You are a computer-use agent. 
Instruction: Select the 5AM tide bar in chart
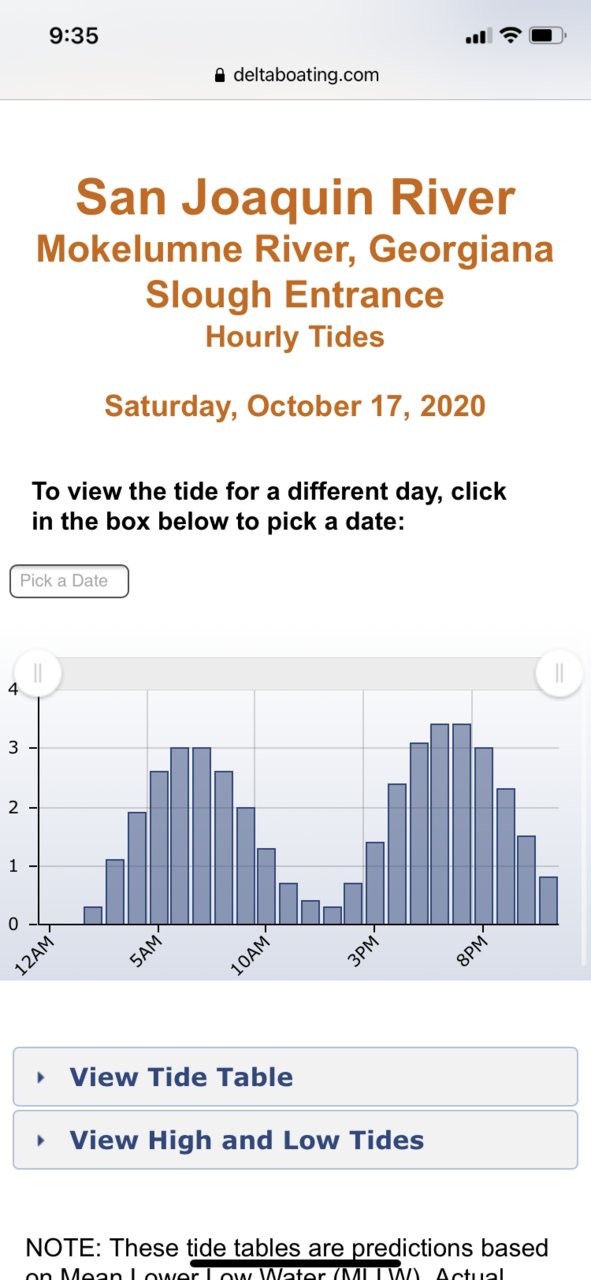click(159, 848)
